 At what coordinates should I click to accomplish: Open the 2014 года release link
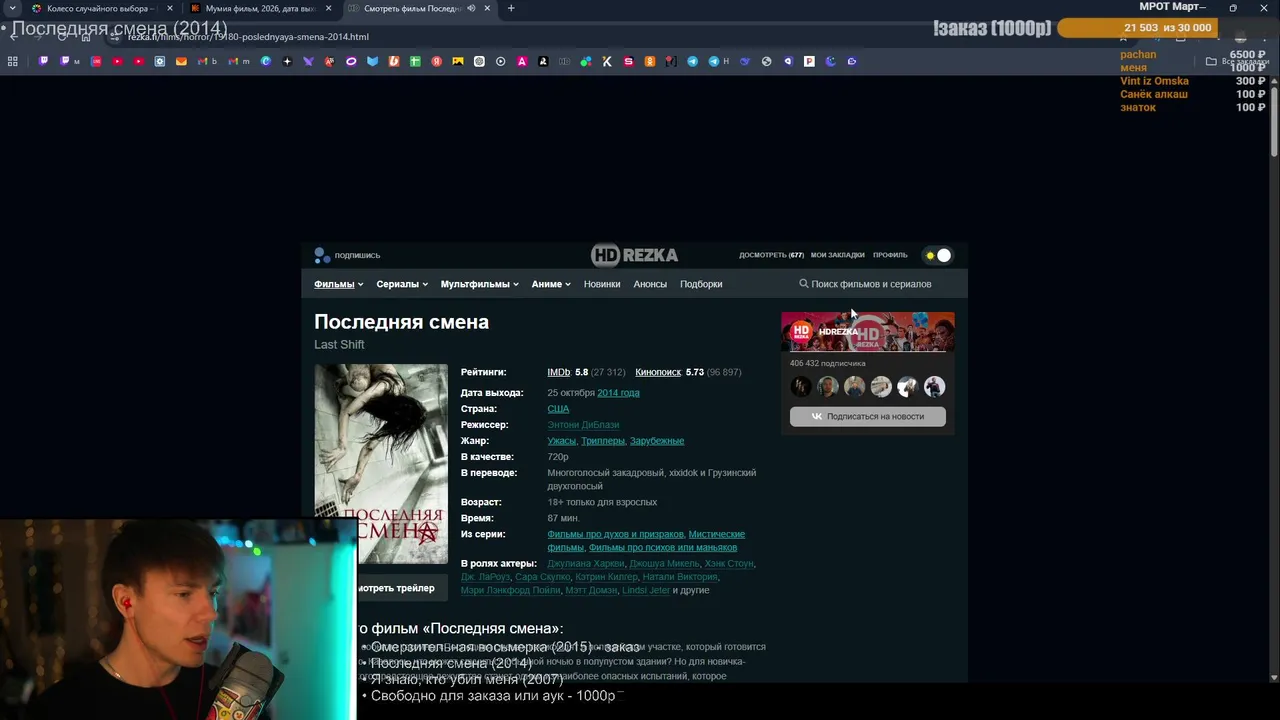click(x=618, y=393)
